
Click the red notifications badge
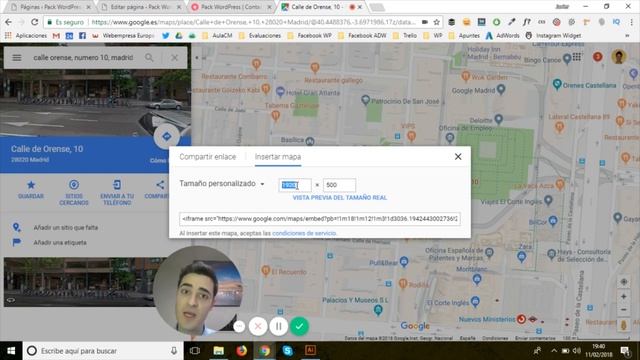[x=598, y=57]
